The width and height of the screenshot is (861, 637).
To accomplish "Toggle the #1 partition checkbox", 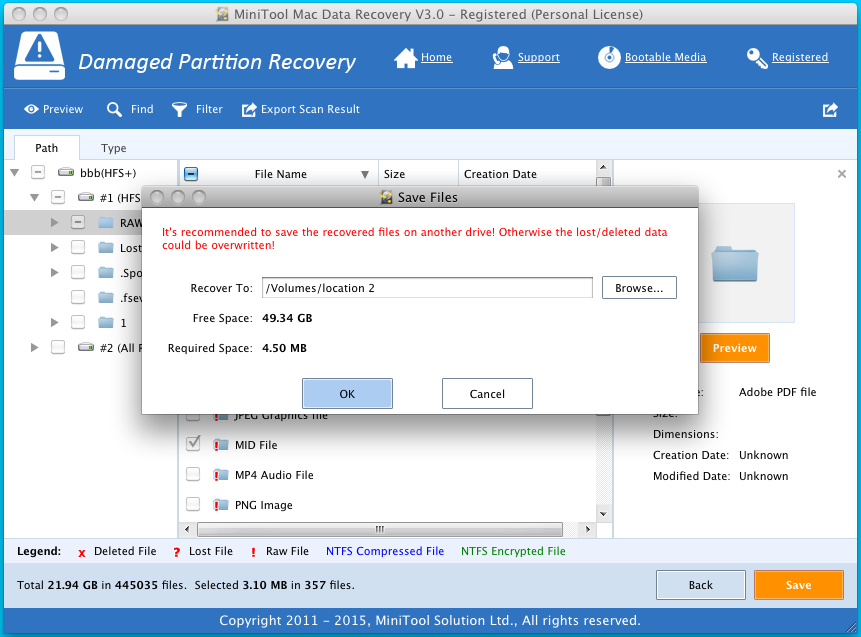I will pyautogui.click(x=58, y=197).
